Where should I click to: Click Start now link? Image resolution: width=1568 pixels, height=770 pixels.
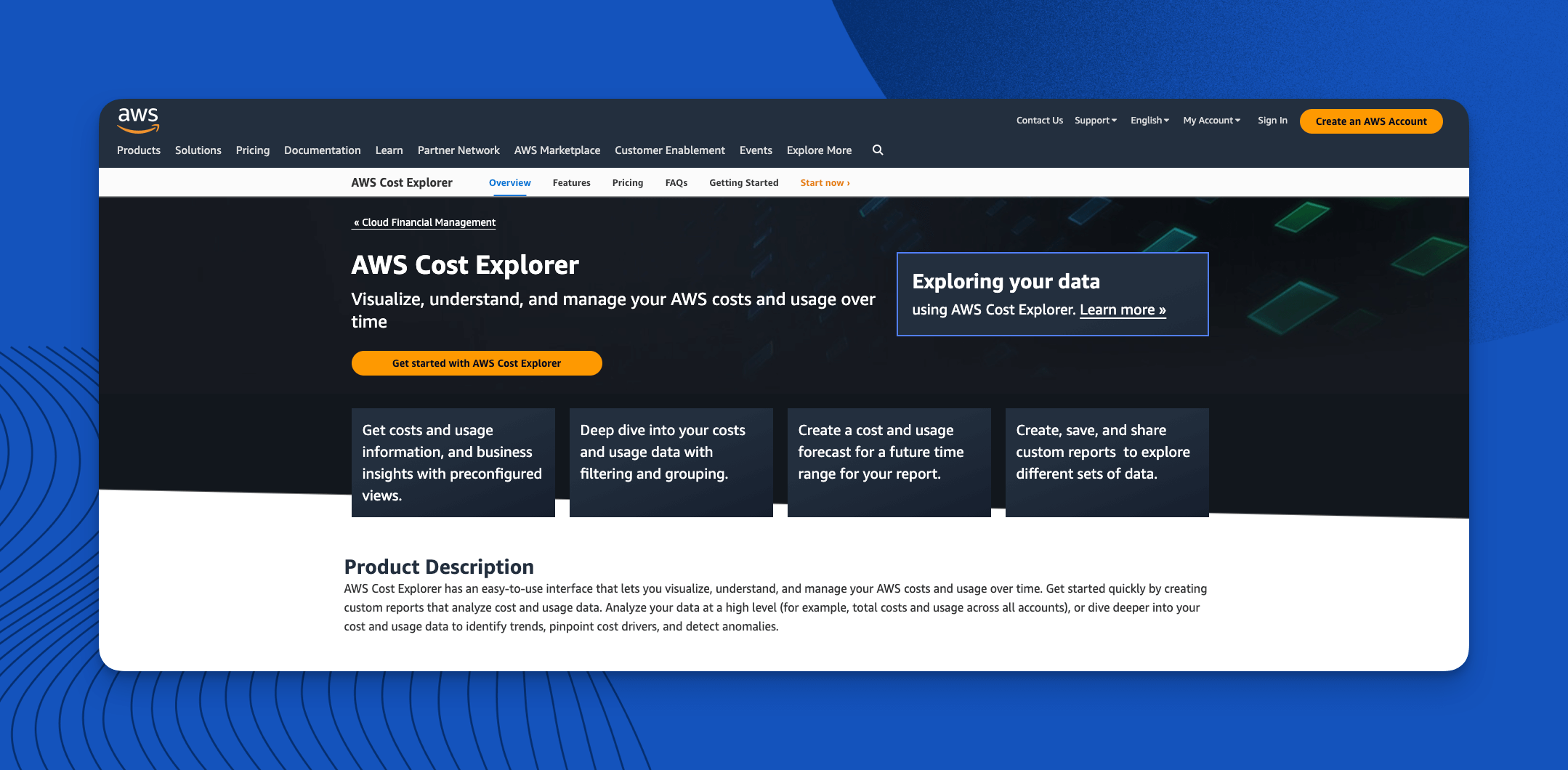(x=824, y=182)
